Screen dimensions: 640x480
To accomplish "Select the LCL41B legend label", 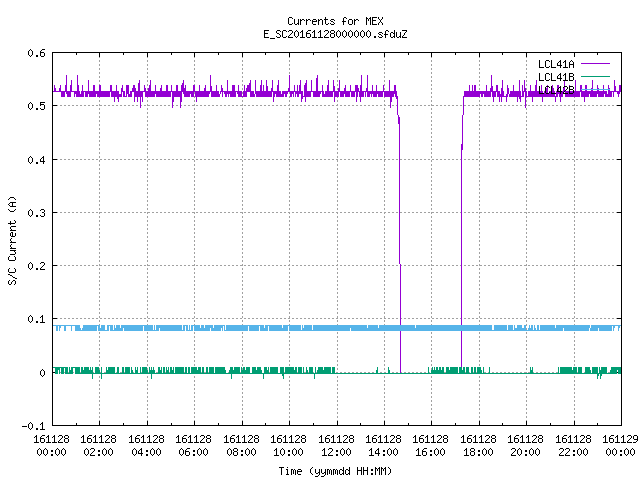I will click(x=556, y=77).
